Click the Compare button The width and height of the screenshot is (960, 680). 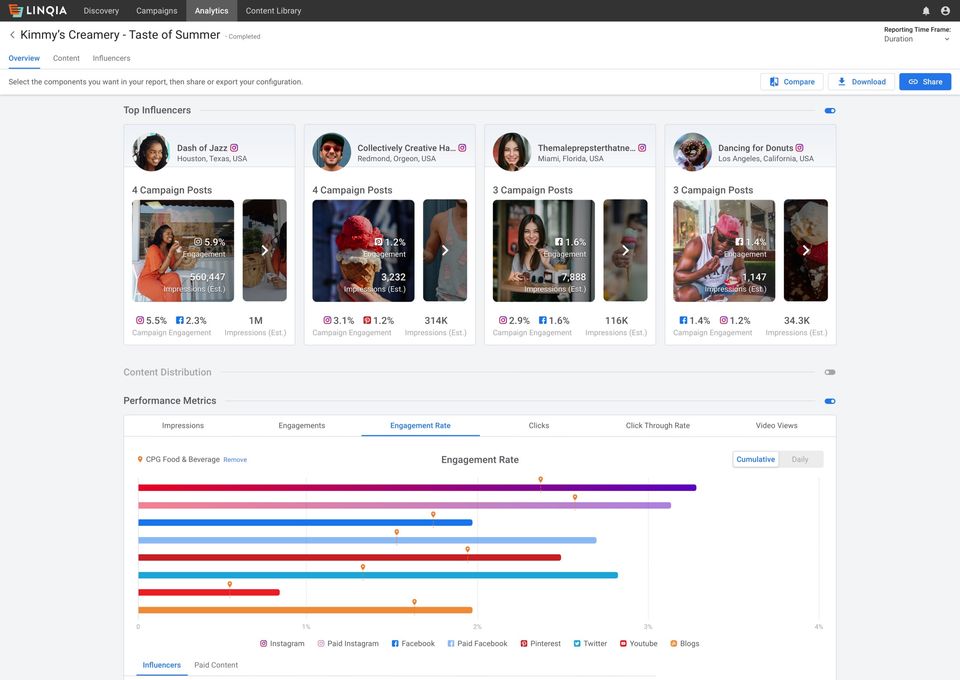click(x=792, y=81)
